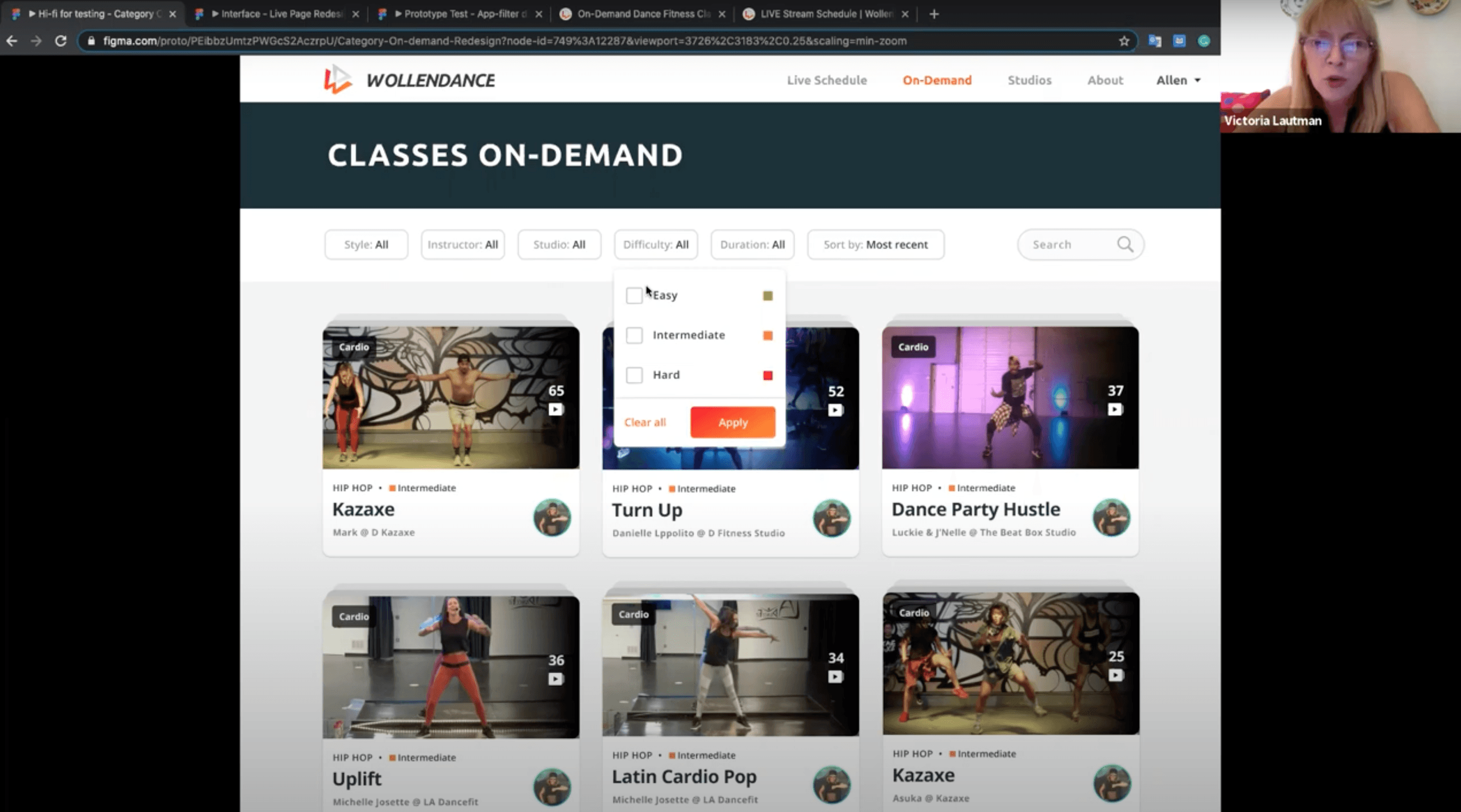Click the Wollendance logo icon
The height and width of the screenshot is (812, 1461).
point(338,79)
